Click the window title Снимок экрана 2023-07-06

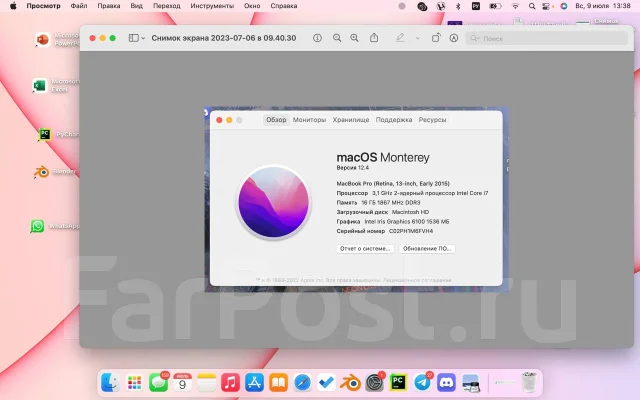tap(224, 38)
